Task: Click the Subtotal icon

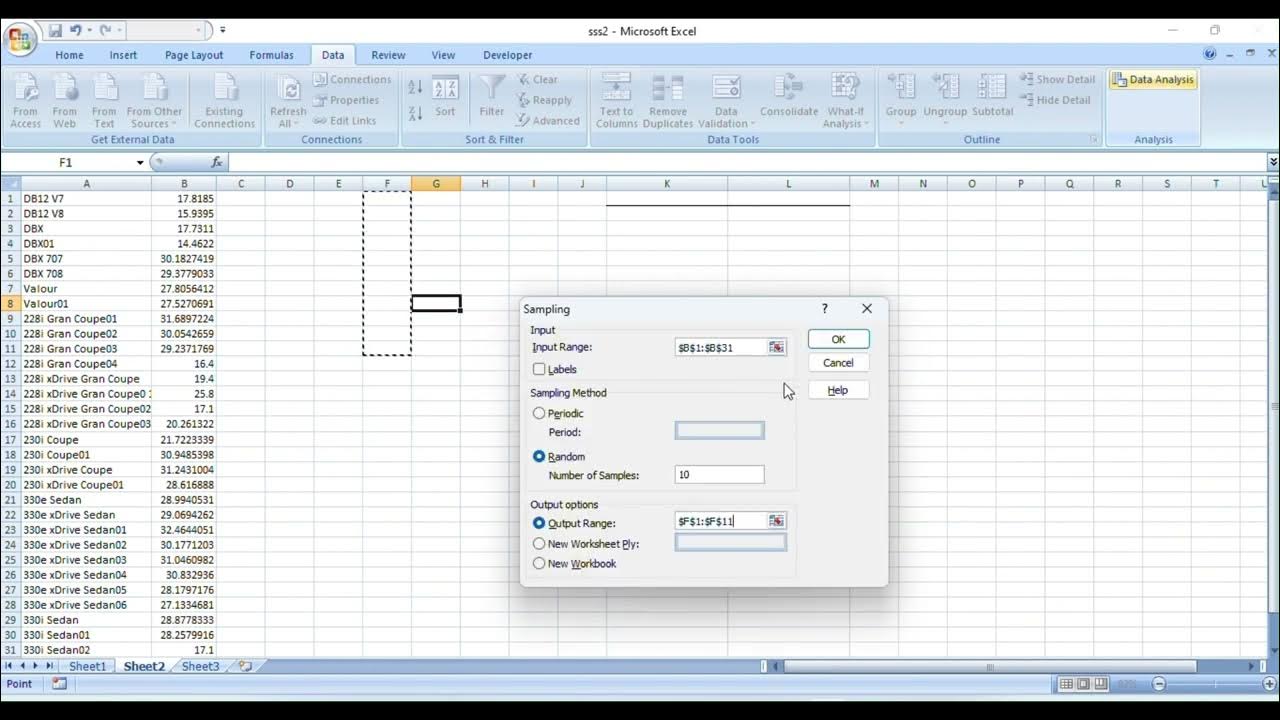Action: [x=992, y=88]
